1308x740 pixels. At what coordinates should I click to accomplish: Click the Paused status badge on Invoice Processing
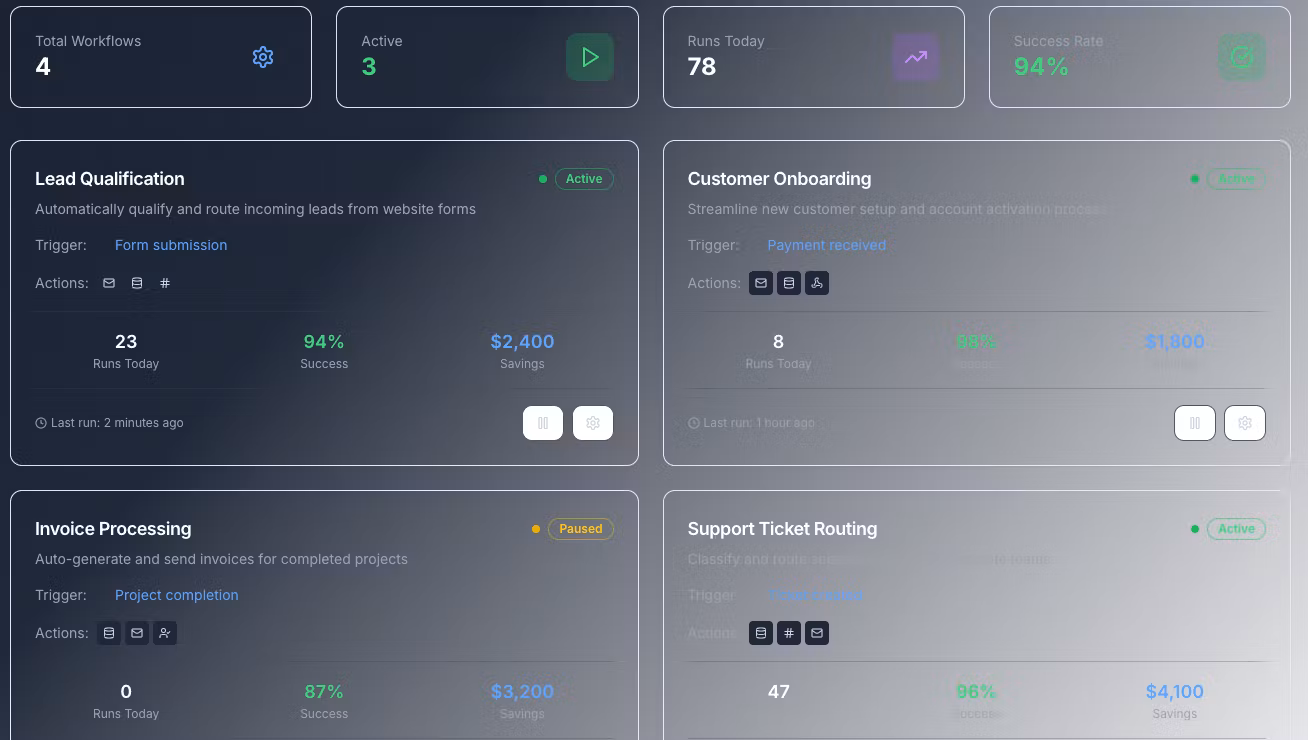580,529
